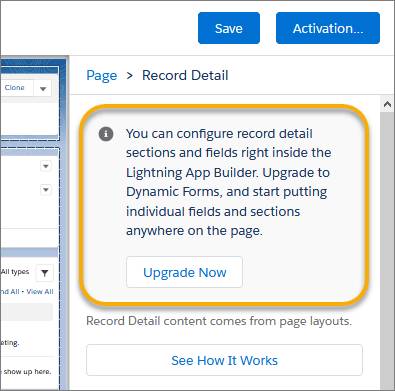Open the dropdown arrow beside Clone
Image resolution: width=395 pixels, height=391 pixels.
(43, 89)
